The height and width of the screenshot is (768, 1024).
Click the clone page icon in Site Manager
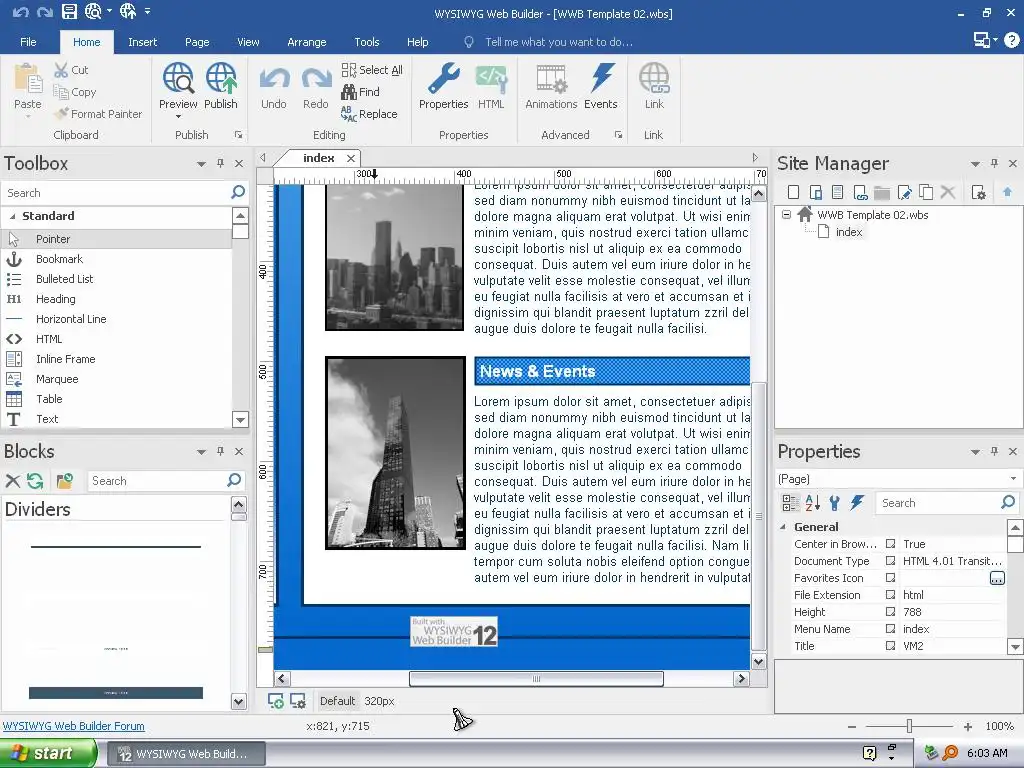tap(926, 192)
